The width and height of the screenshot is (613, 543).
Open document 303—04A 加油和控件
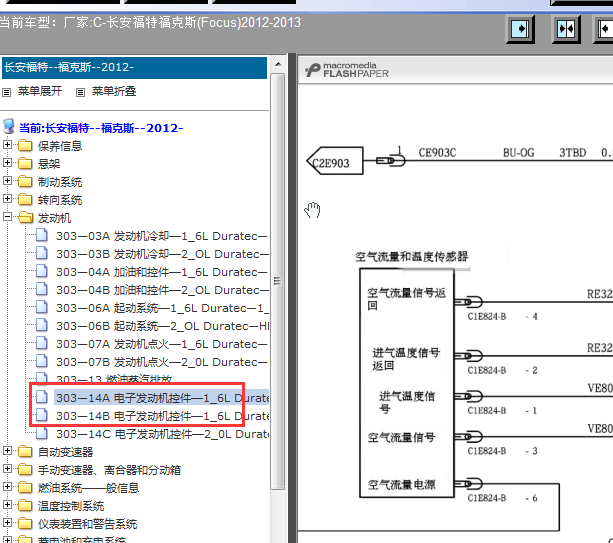click(x=162, y=272)
